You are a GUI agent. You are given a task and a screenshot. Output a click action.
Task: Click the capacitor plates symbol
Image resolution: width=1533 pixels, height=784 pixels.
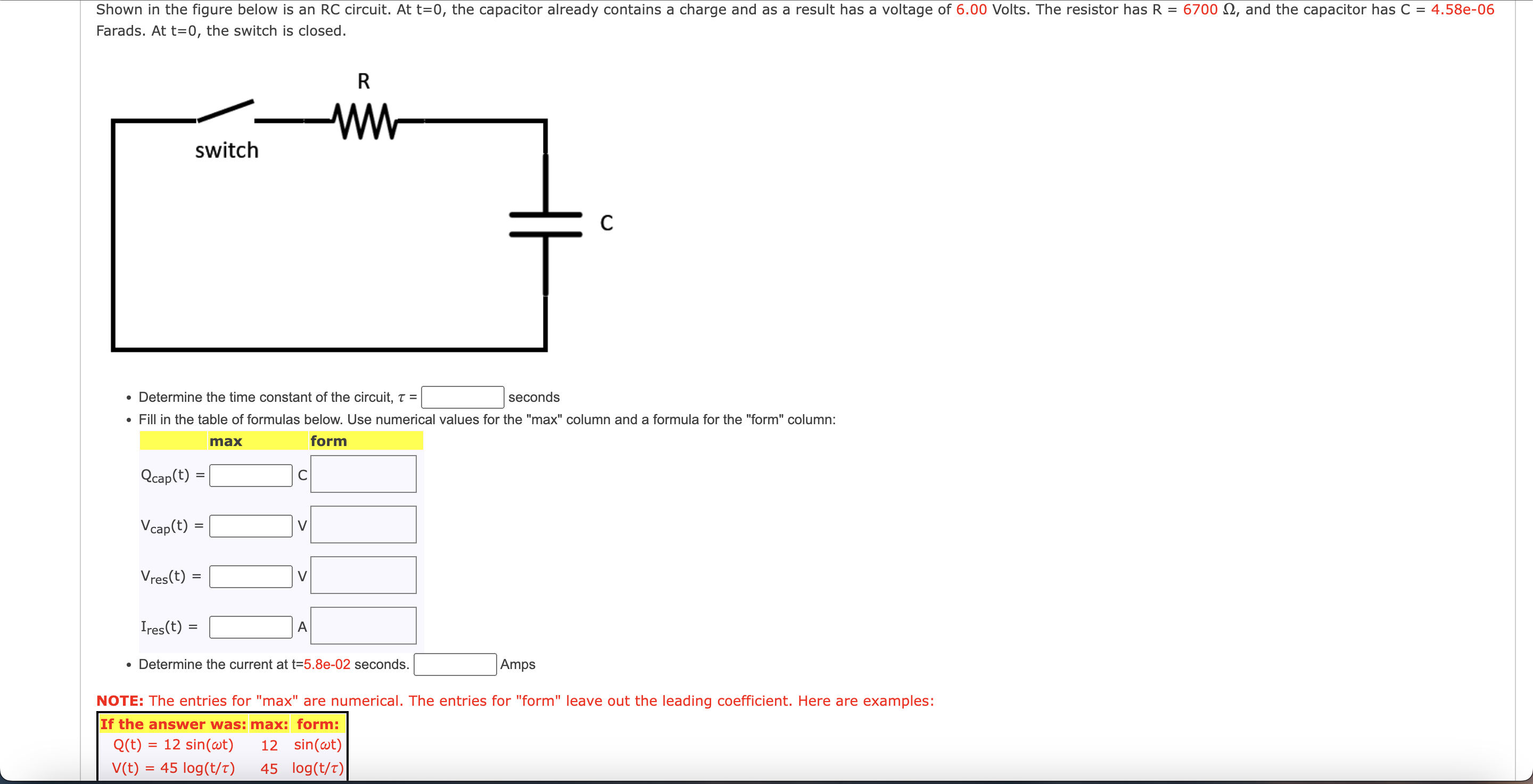coord(545,224)
